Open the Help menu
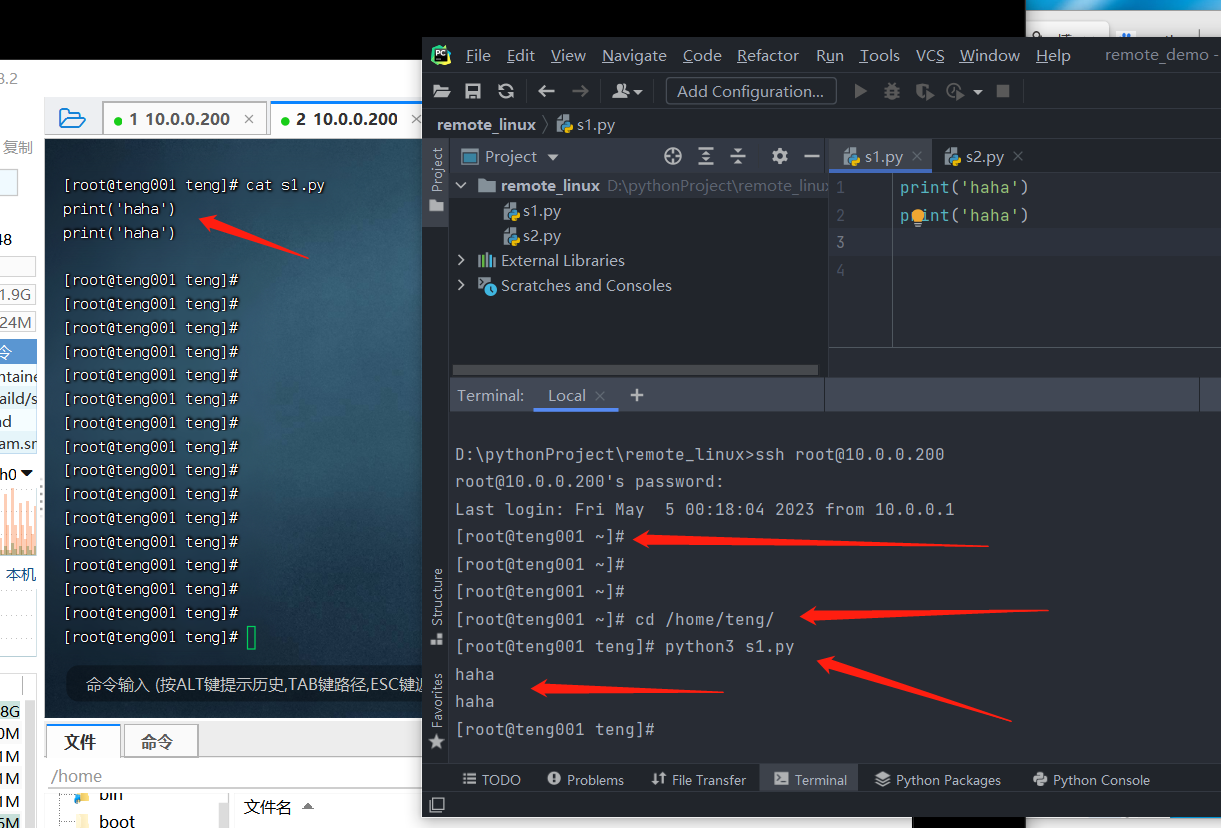Image resolution: width=1221 pixels, height=828 pixels. pyautogui.click(x=1053, y=55)
